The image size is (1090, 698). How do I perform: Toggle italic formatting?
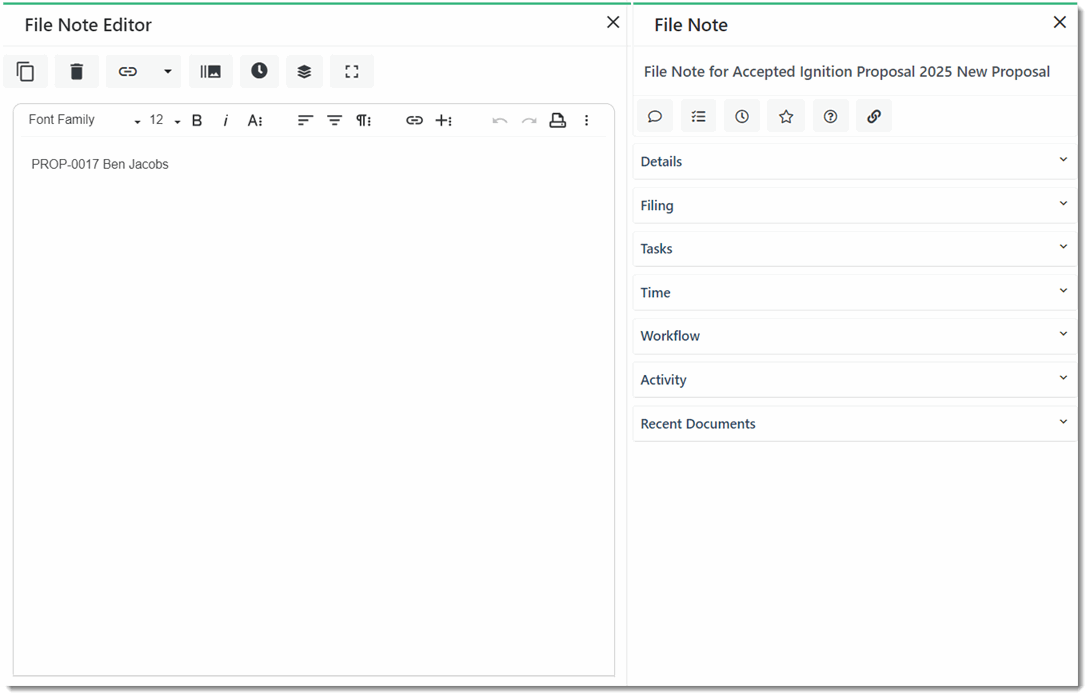click(x=225, y=120)
